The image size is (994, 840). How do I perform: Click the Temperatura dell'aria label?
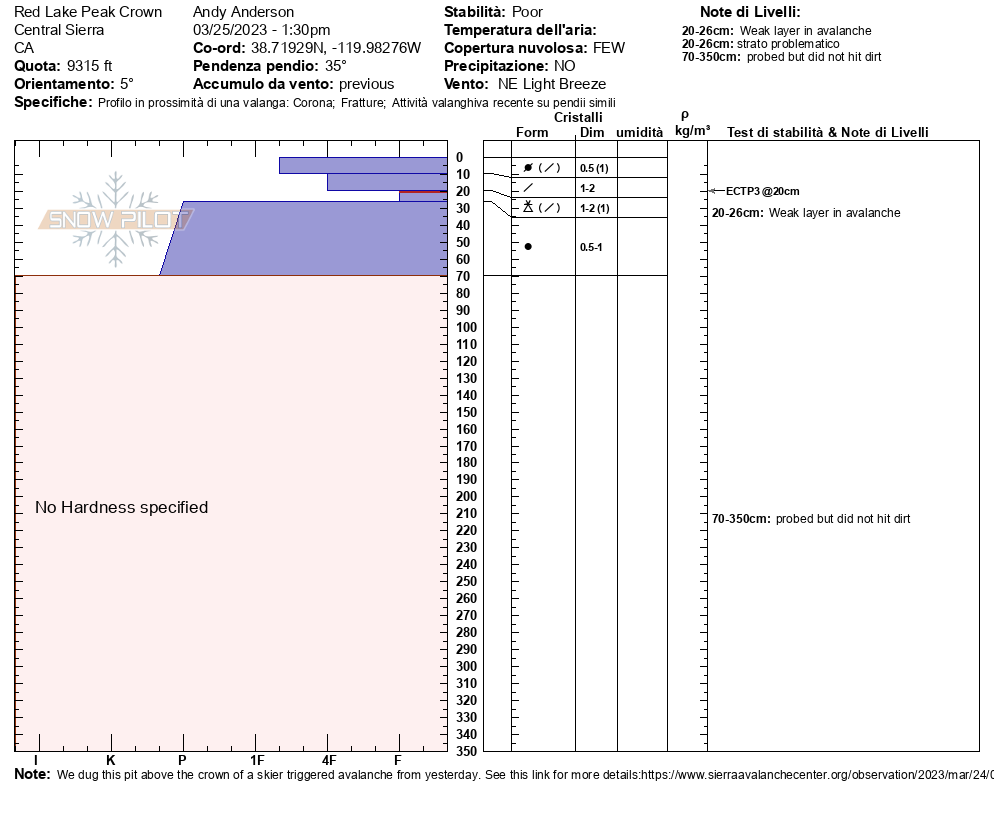click(520, 30)
